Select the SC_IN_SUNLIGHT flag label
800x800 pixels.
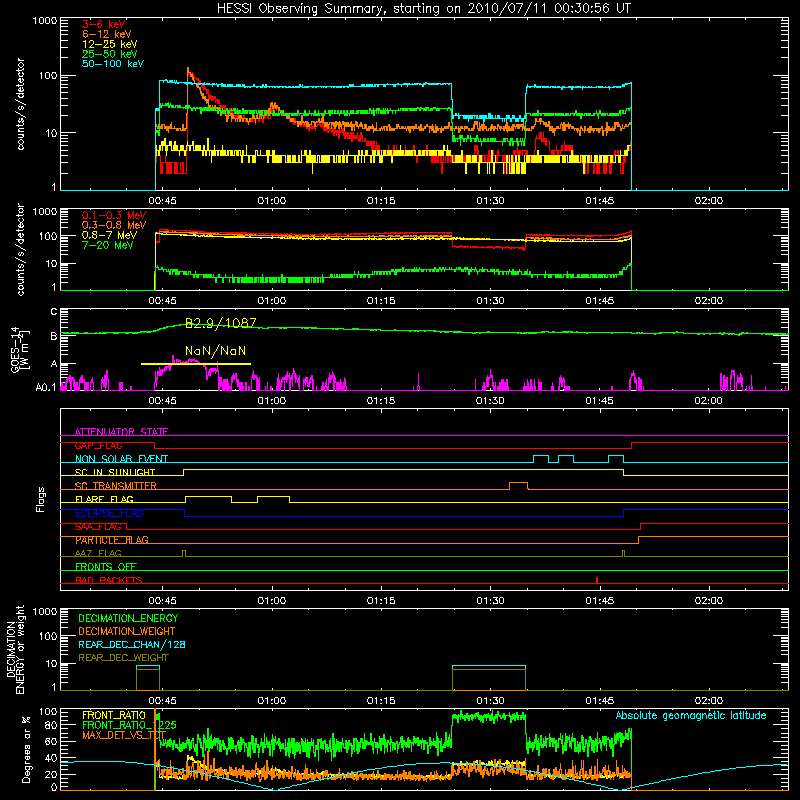pos(115,472)
